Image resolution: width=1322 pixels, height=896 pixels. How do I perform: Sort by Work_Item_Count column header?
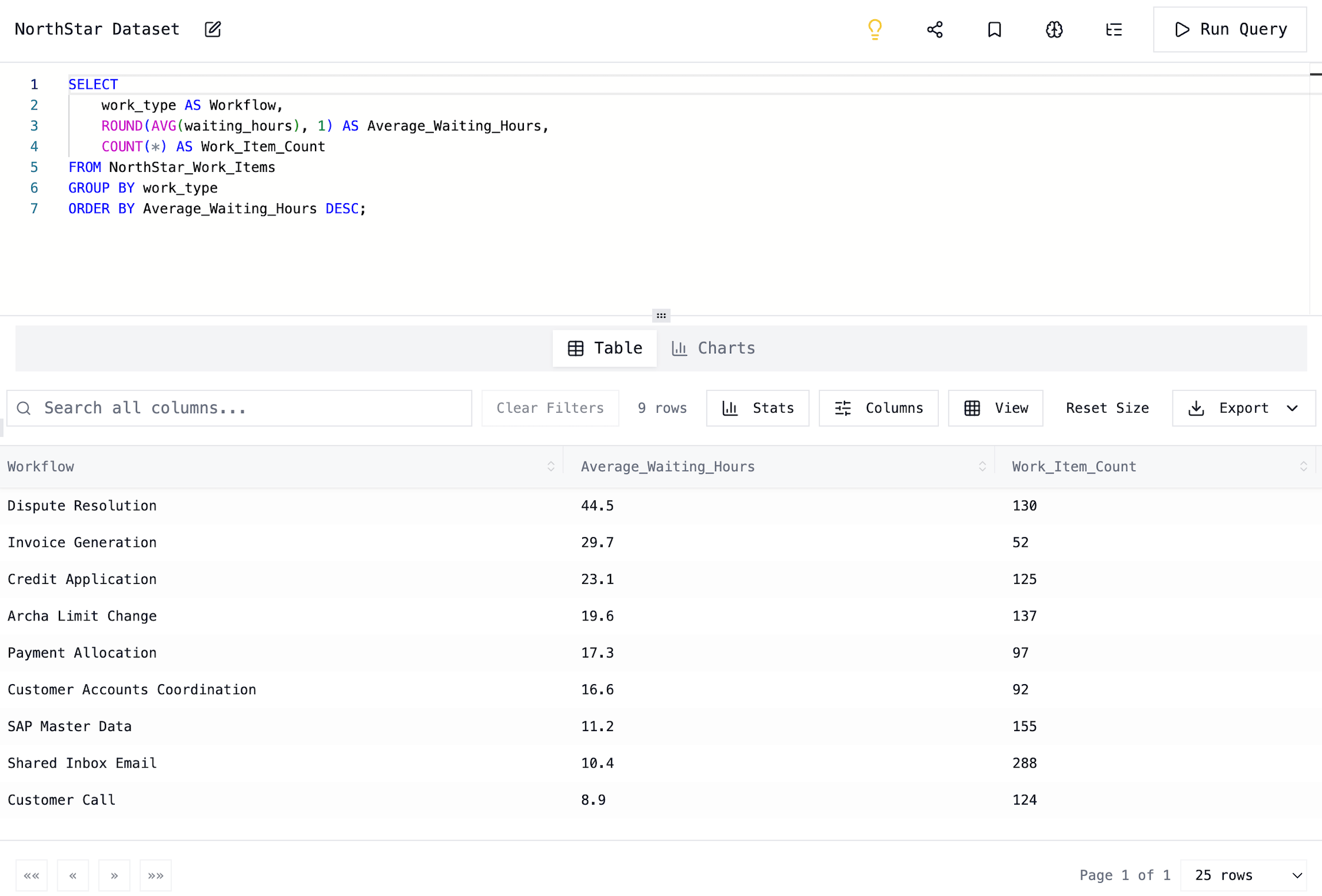[1155, 467]
